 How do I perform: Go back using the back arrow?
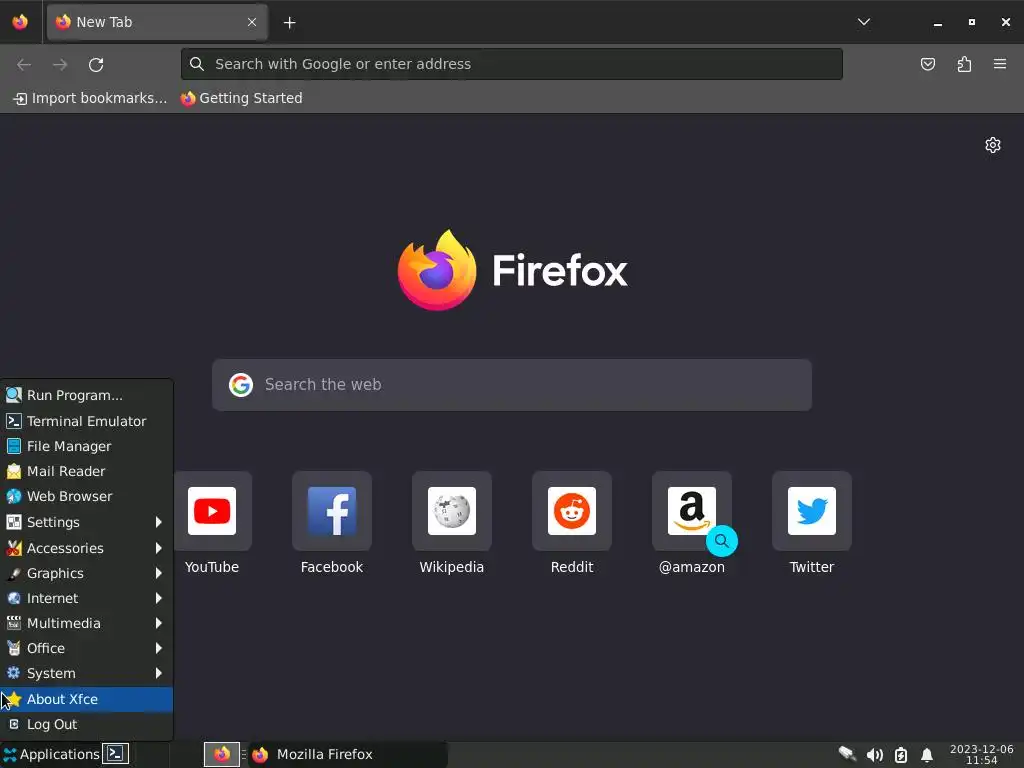[x=24, y=65]
